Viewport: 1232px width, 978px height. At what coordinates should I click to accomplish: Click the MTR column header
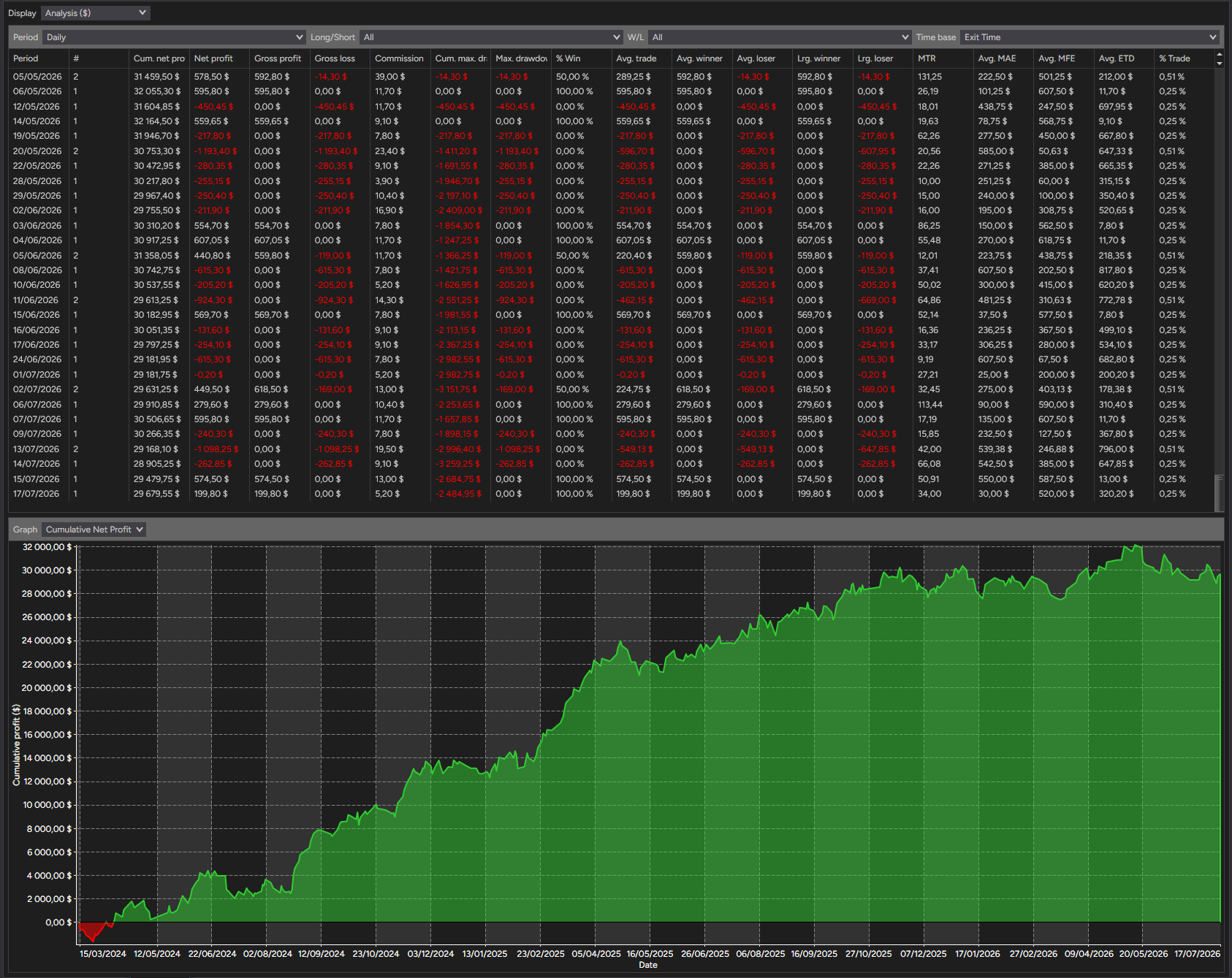tap(943, 58)
